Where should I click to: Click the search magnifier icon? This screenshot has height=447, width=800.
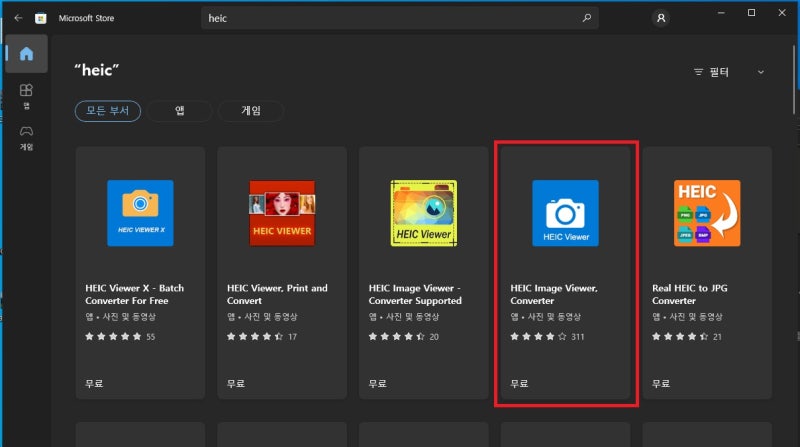pyautogui.click(x=587, y=18)
